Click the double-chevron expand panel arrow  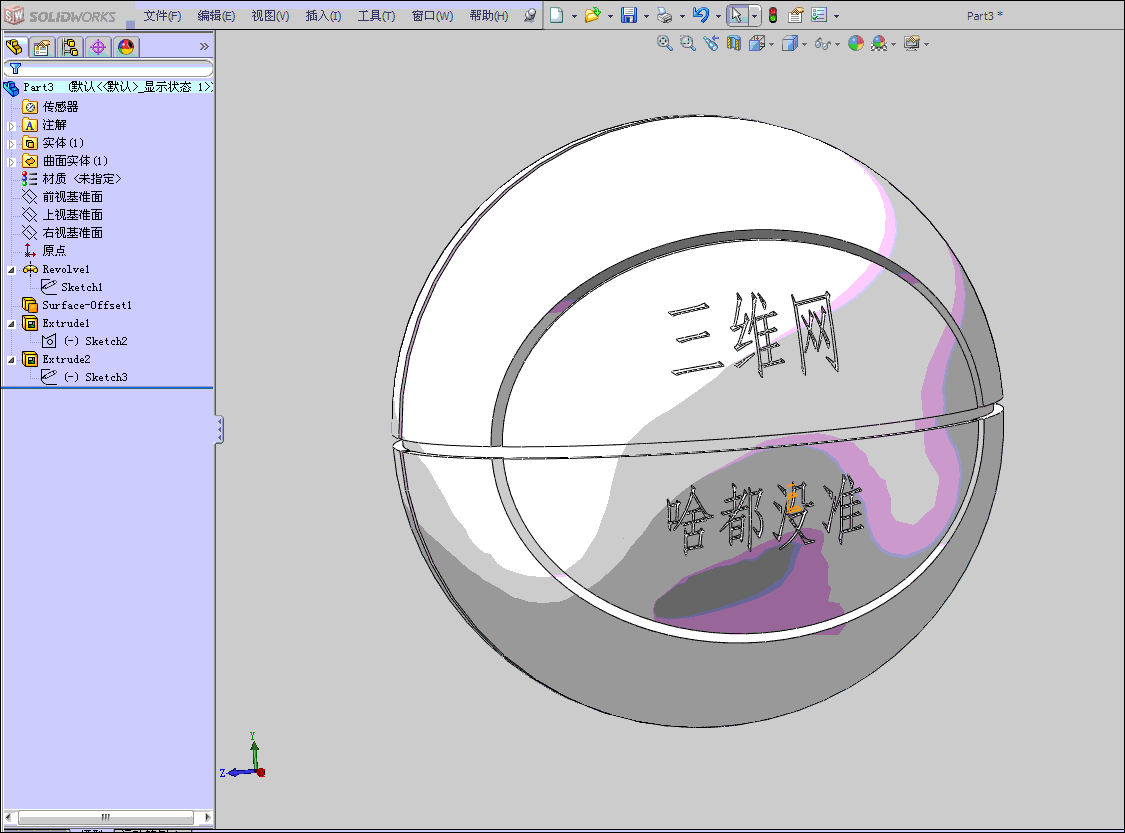204,47
